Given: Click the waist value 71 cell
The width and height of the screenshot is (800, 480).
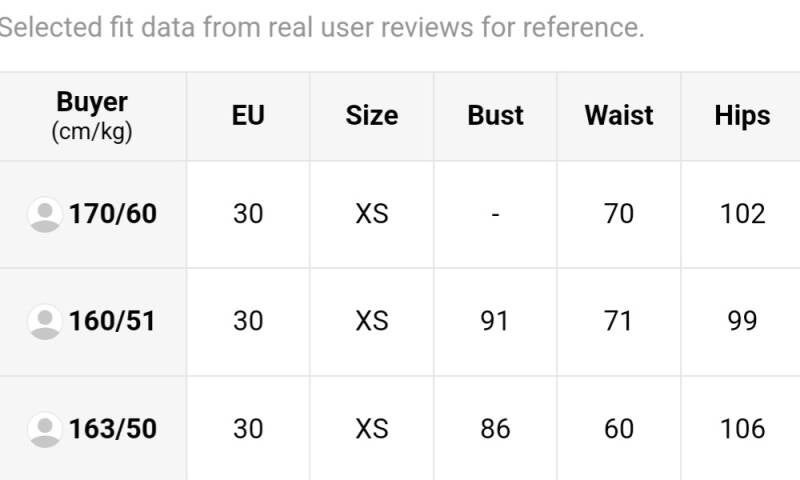Looking at the screenshot, I should tap(619, 321).
